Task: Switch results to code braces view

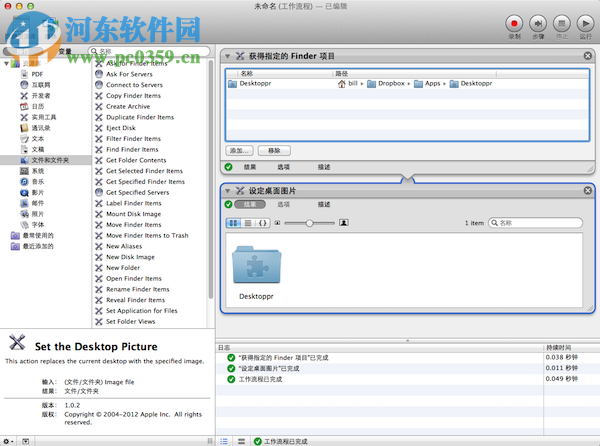Action: tap(263, 223)
